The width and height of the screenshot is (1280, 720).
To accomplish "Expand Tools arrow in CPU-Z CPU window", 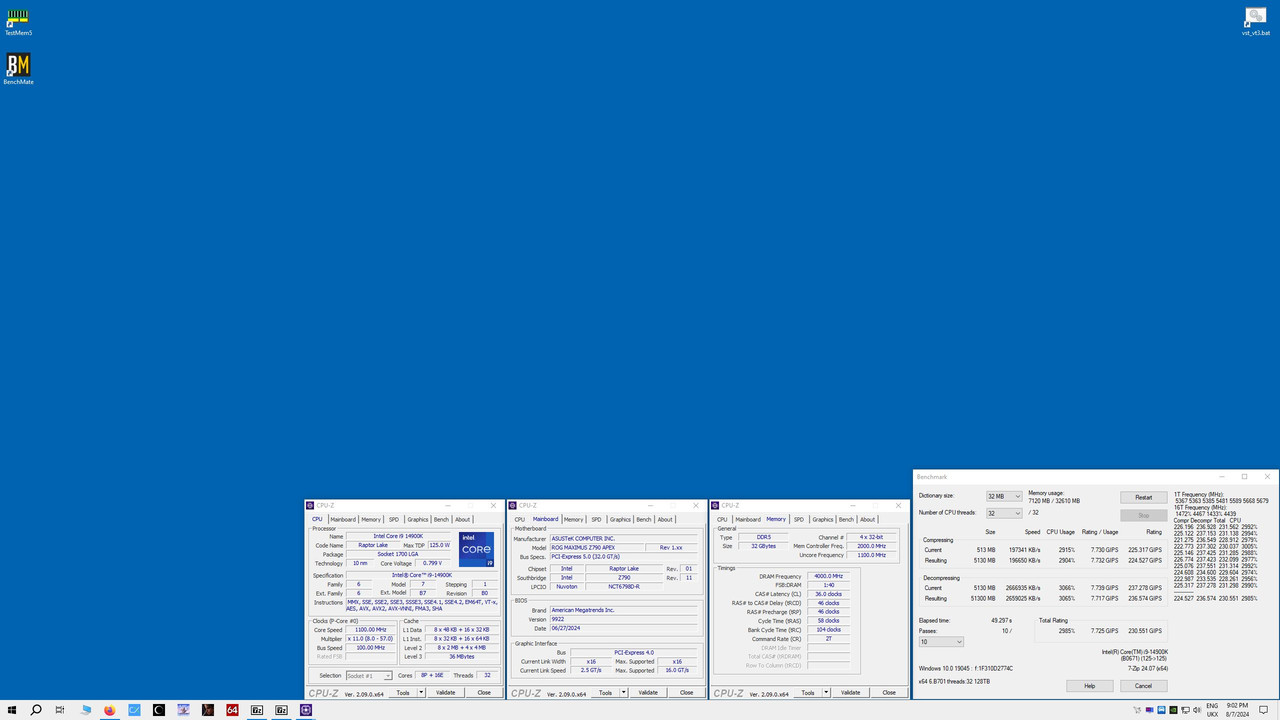I will 421,692.
